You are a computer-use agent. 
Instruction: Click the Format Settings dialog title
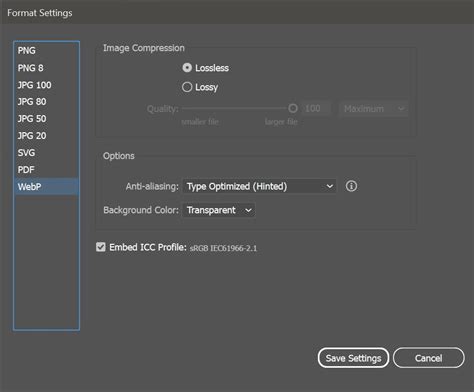[x=40, y=13]
